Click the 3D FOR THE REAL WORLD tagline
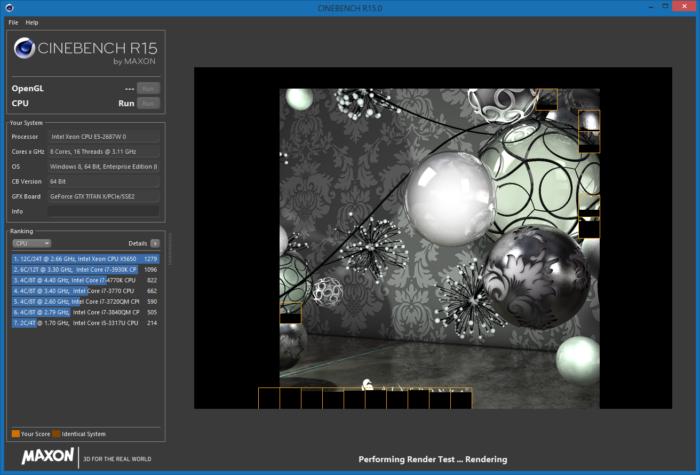Screen dimensions: 700x475 point(117,459)
